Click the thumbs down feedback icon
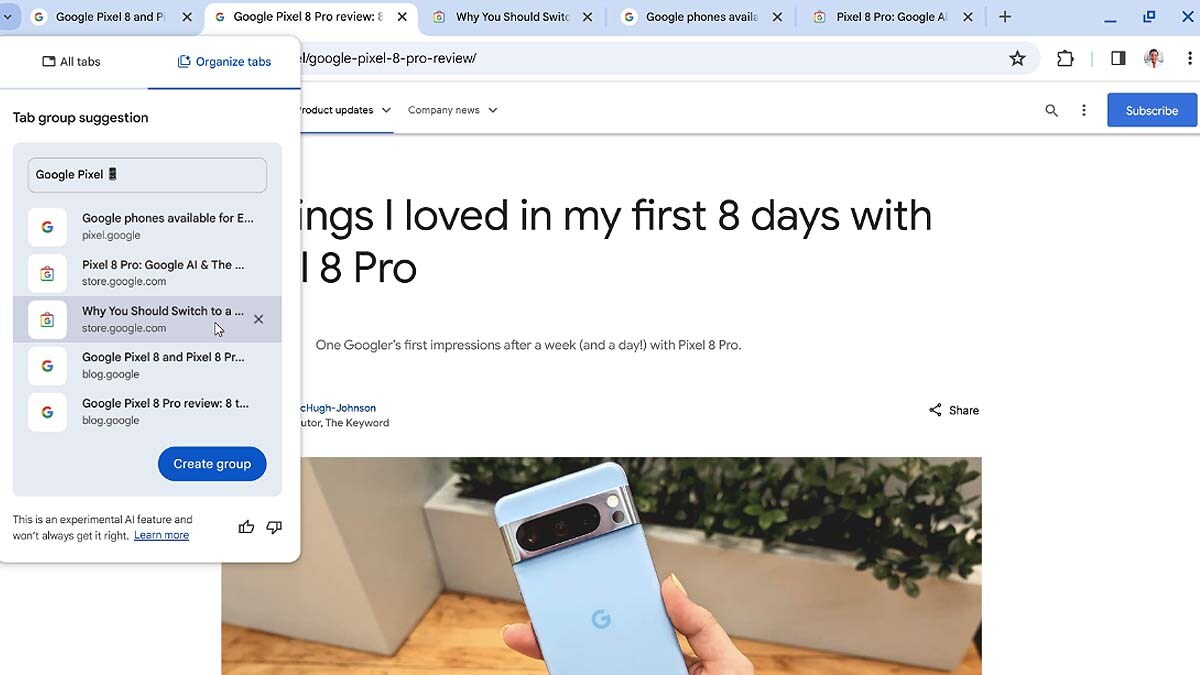The image size is (1200, 675). 274,527
